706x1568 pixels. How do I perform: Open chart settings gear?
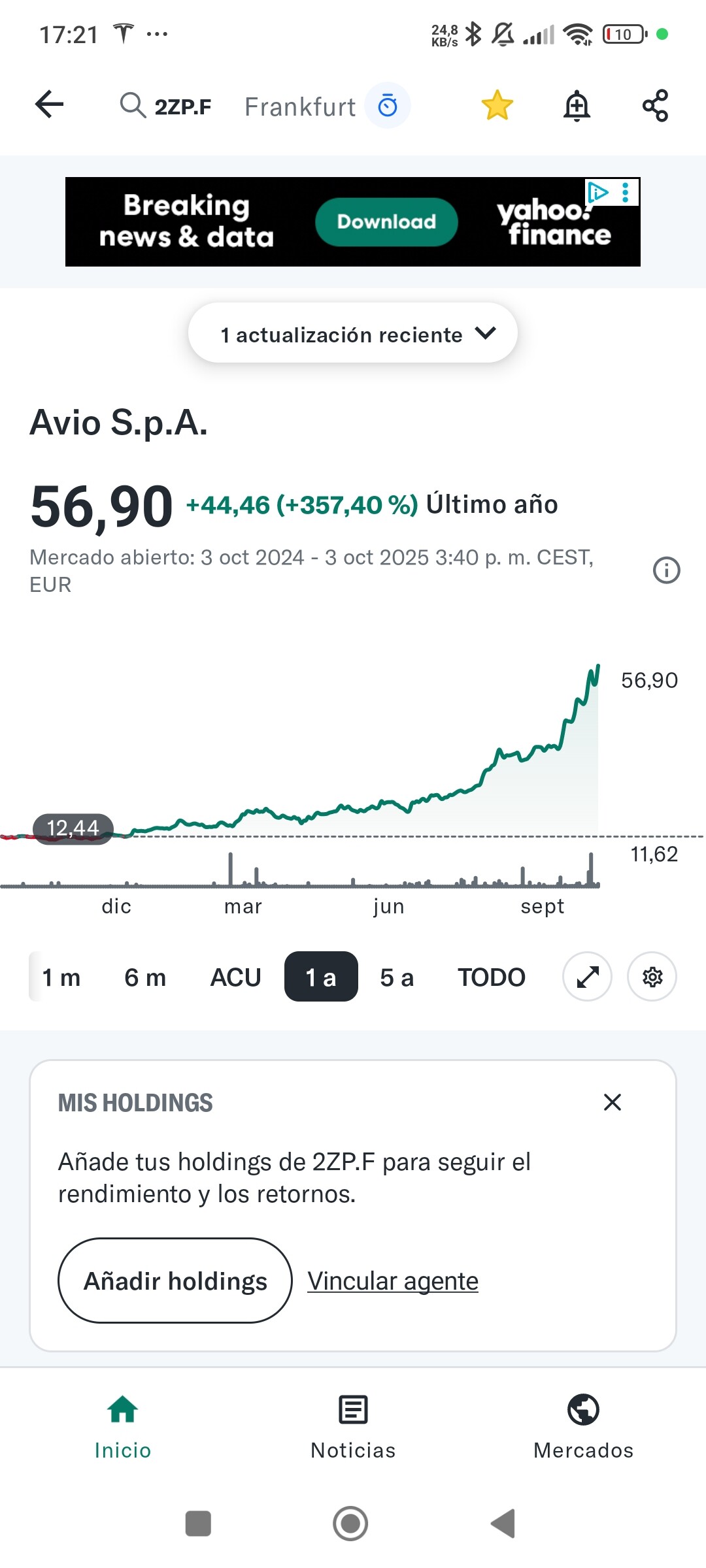[652, 977]
